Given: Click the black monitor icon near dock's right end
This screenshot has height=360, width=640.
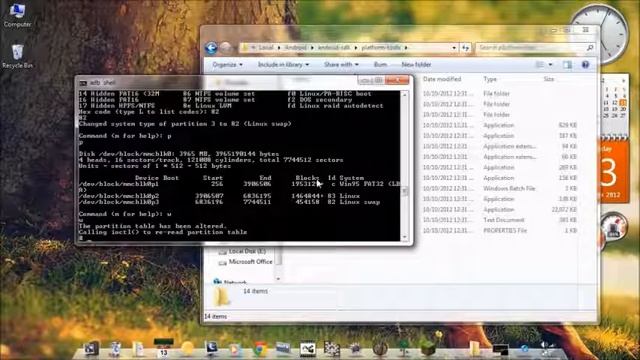Looking at the screenshot, I should coord(500,350).
